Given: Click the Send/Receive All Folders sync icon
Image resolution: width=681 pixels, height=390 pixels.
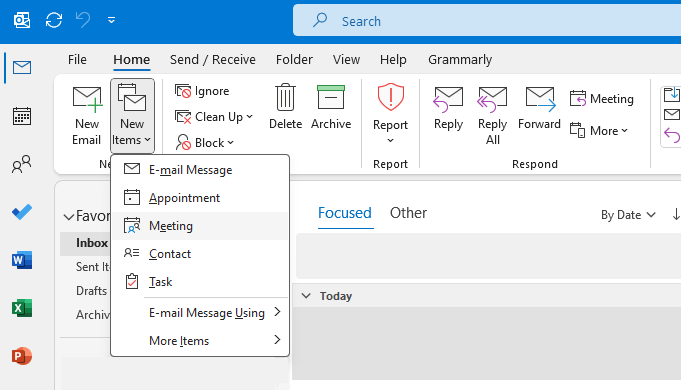Looking at the screenshot, I should [54, 20].
